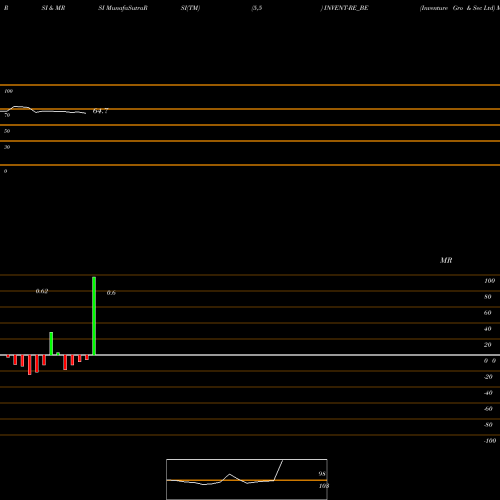Click the 60 label on the MR axis

(x=488, y=313)
